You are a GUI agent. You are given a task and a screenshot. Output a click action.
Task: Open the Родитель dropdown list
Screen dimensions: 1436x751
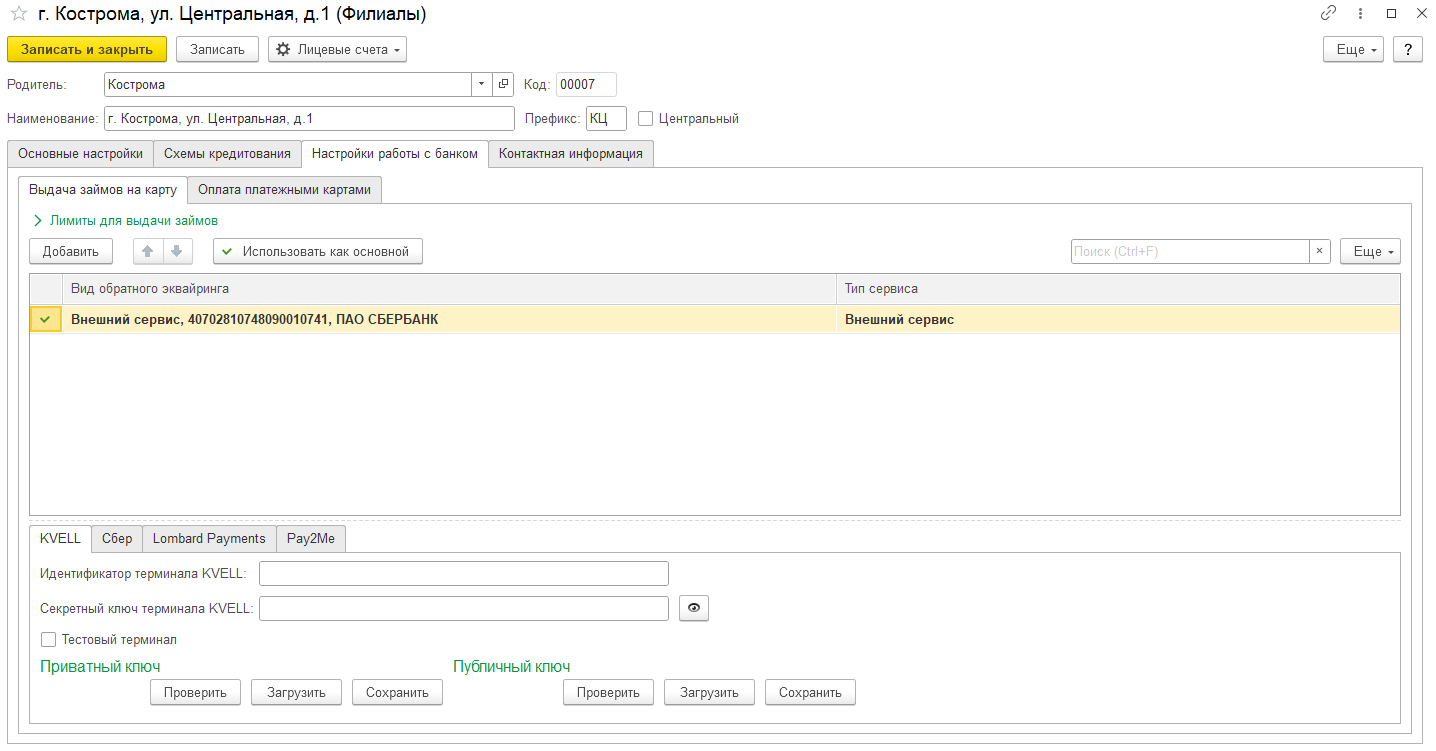[x=482, y=85]
